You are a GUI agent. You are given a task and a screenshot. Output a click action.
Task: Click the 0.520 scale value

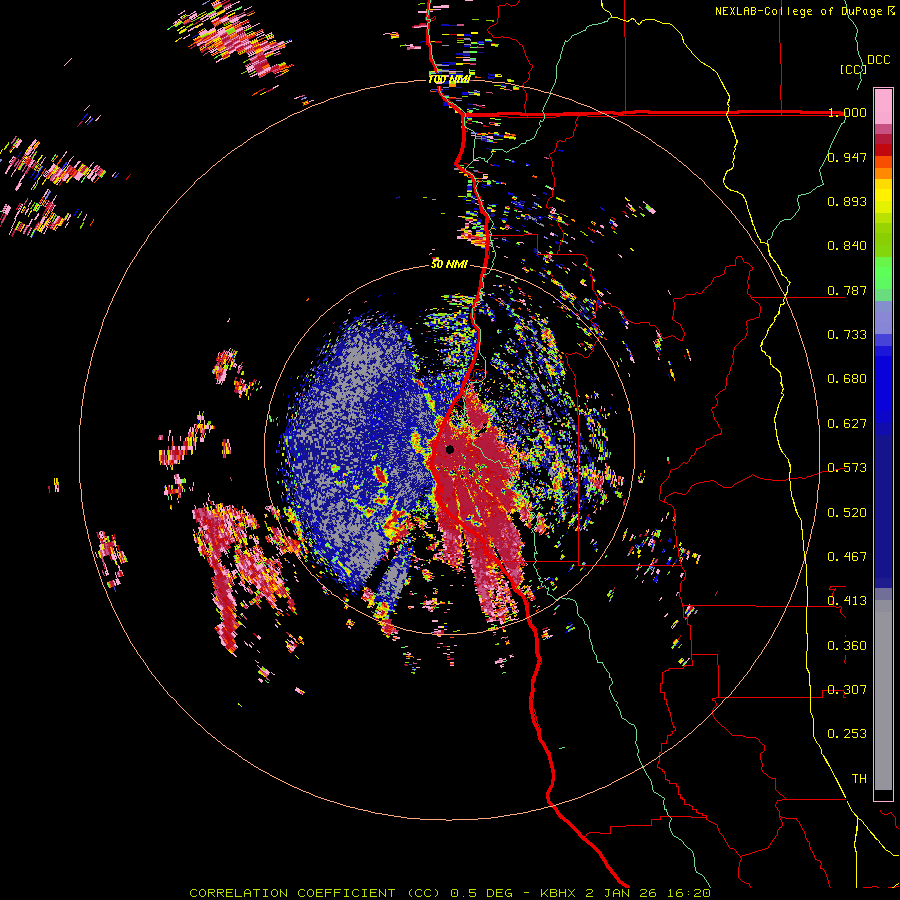pyautogui.click(x=847, y=513)
